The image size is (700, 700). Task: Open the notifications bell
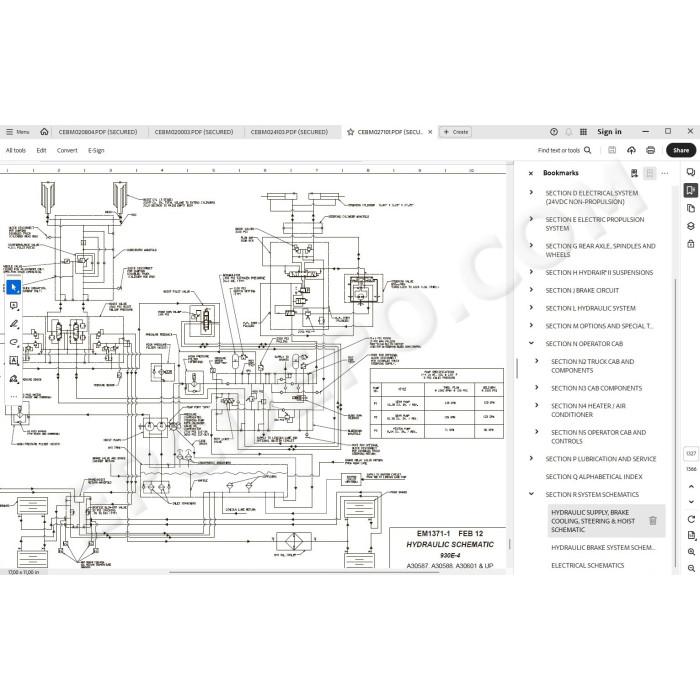click(x=569, y=132)
